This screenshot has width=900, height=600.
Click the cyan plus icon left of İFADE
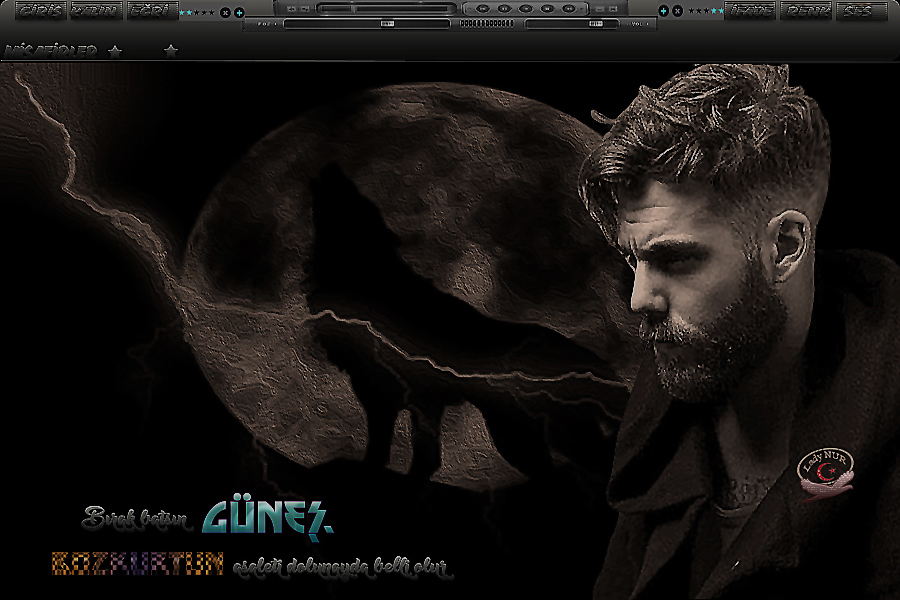(664, 11)
